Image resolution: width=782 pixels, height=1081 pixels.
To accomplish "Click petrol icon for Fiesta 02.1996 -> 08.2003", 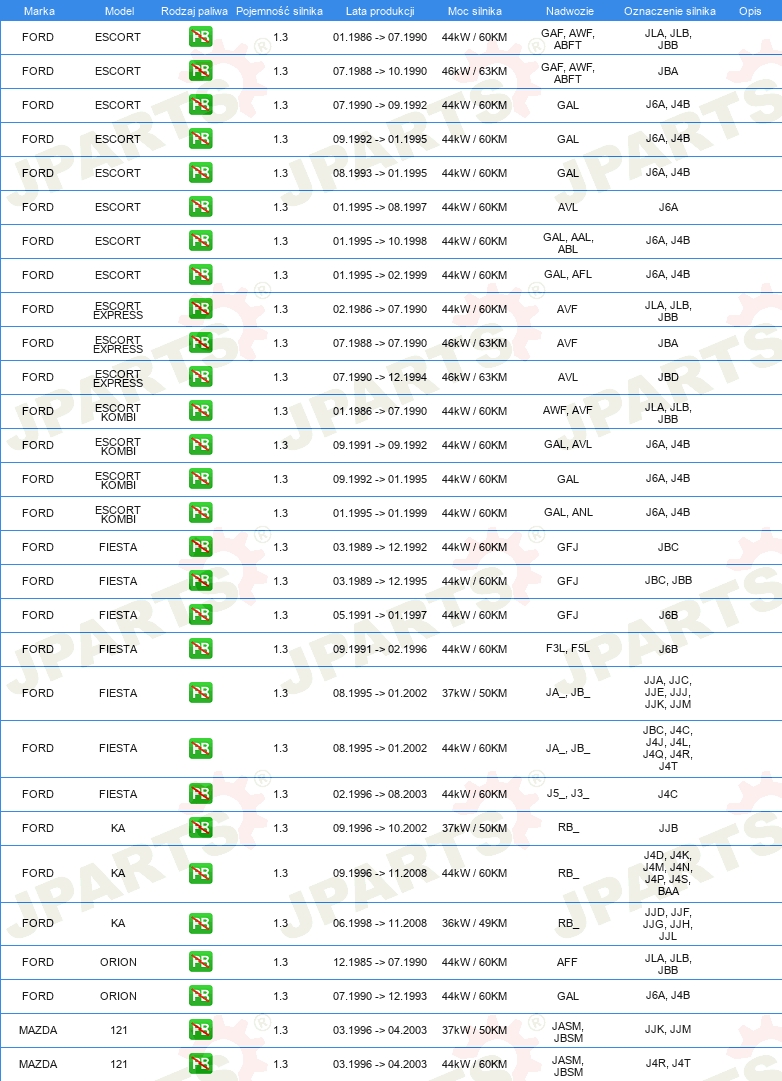I will coord(201,794).
